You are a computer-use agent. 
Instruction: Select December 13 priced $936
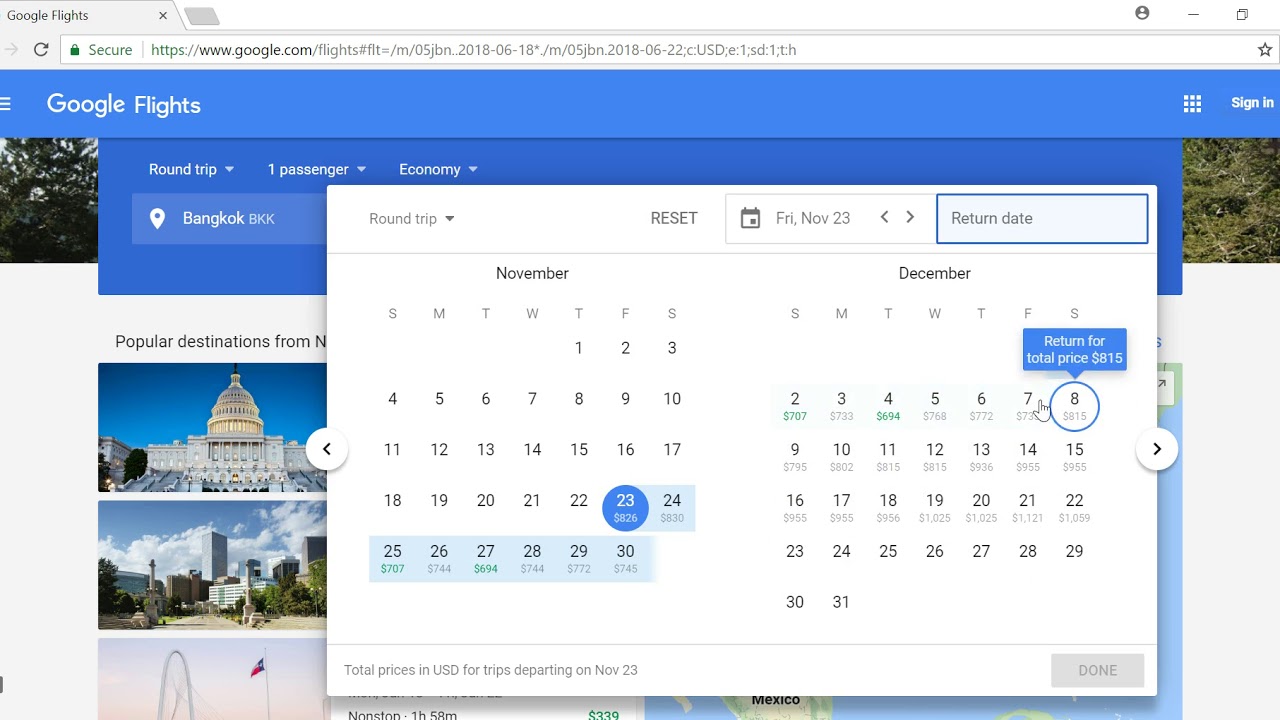pyautogui.click(x=981, y=456)
